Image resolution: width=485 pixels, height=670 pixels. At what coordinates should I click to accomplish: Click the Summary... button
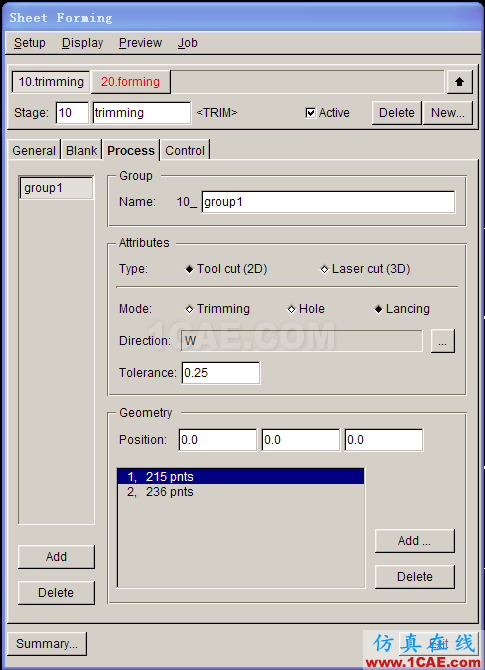coord(47,644)
